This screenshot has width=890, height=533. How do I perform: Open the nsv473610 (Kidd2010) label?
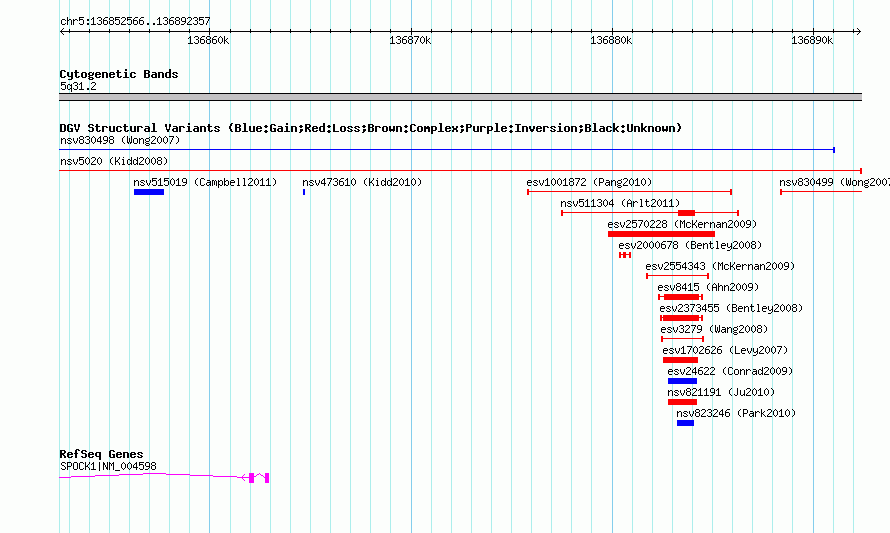tap(362, 182)
